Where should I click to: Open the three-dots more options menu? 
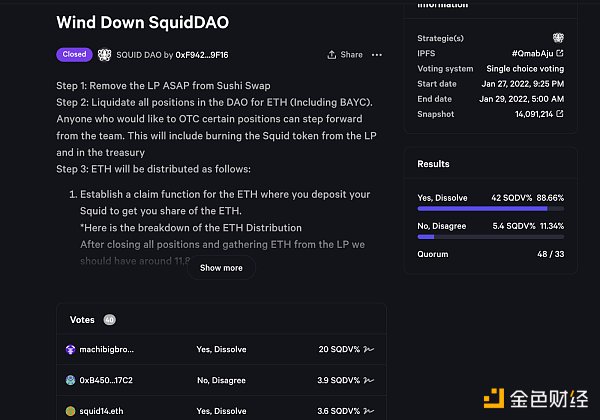coord(376,54)
